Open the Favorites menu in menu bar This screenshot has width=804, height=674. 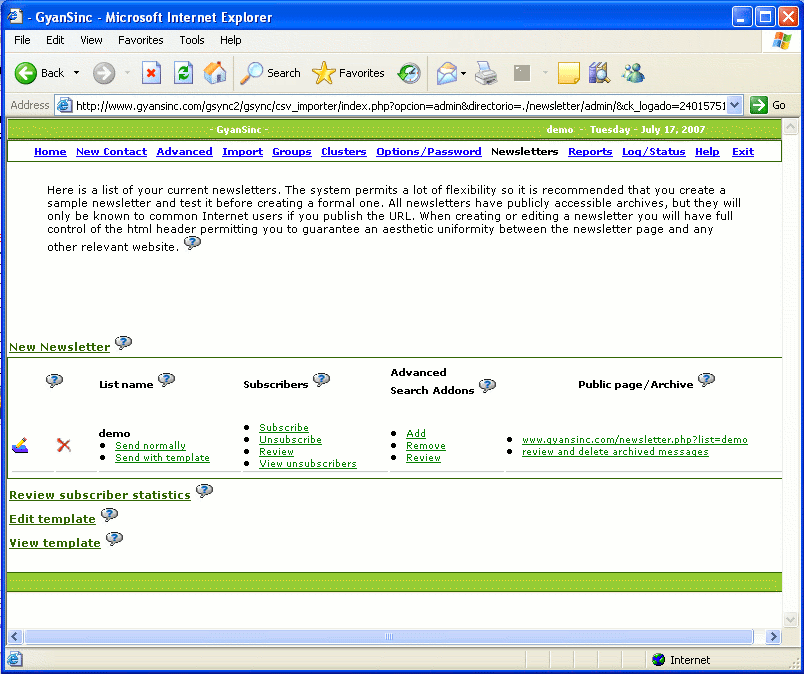coord(140,40)
